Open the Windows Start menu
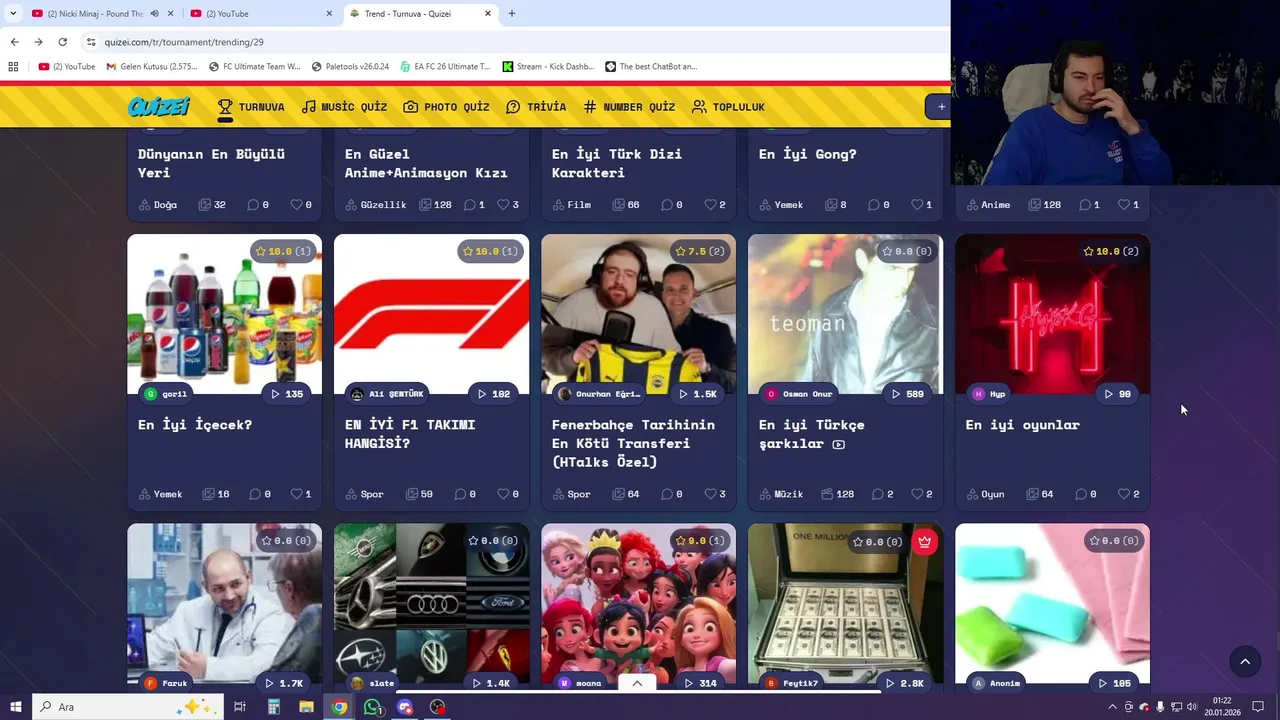Screen dimensions: 1280x720 tap(16, 707)
